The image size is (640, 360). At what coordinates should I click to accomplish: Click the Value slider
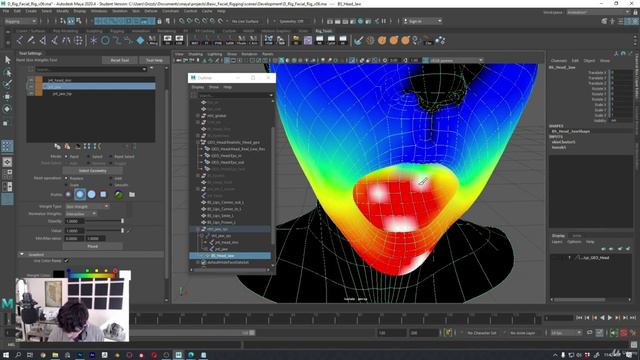point(104,231)
